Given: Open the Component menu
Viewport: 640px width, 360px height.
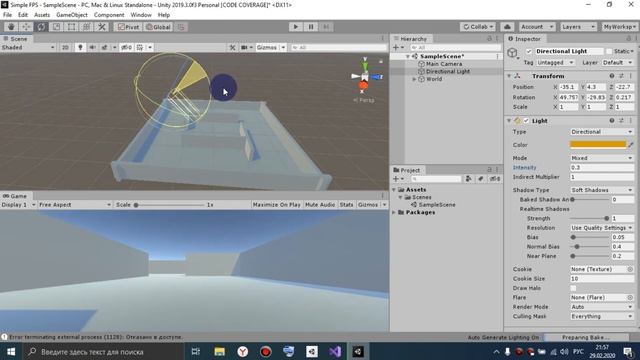Looking at the screenshot, I should pyautogui.click(x=109, y=15).
